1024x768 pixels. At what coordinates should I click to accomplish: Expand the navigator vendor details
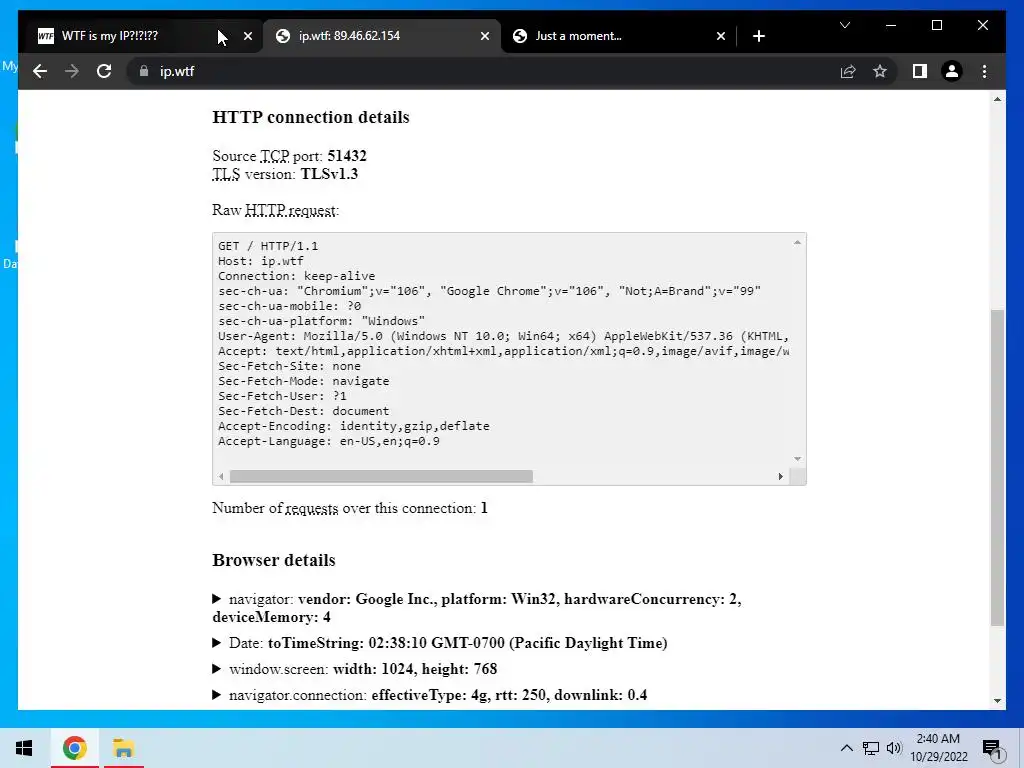[x=217, y=599]
